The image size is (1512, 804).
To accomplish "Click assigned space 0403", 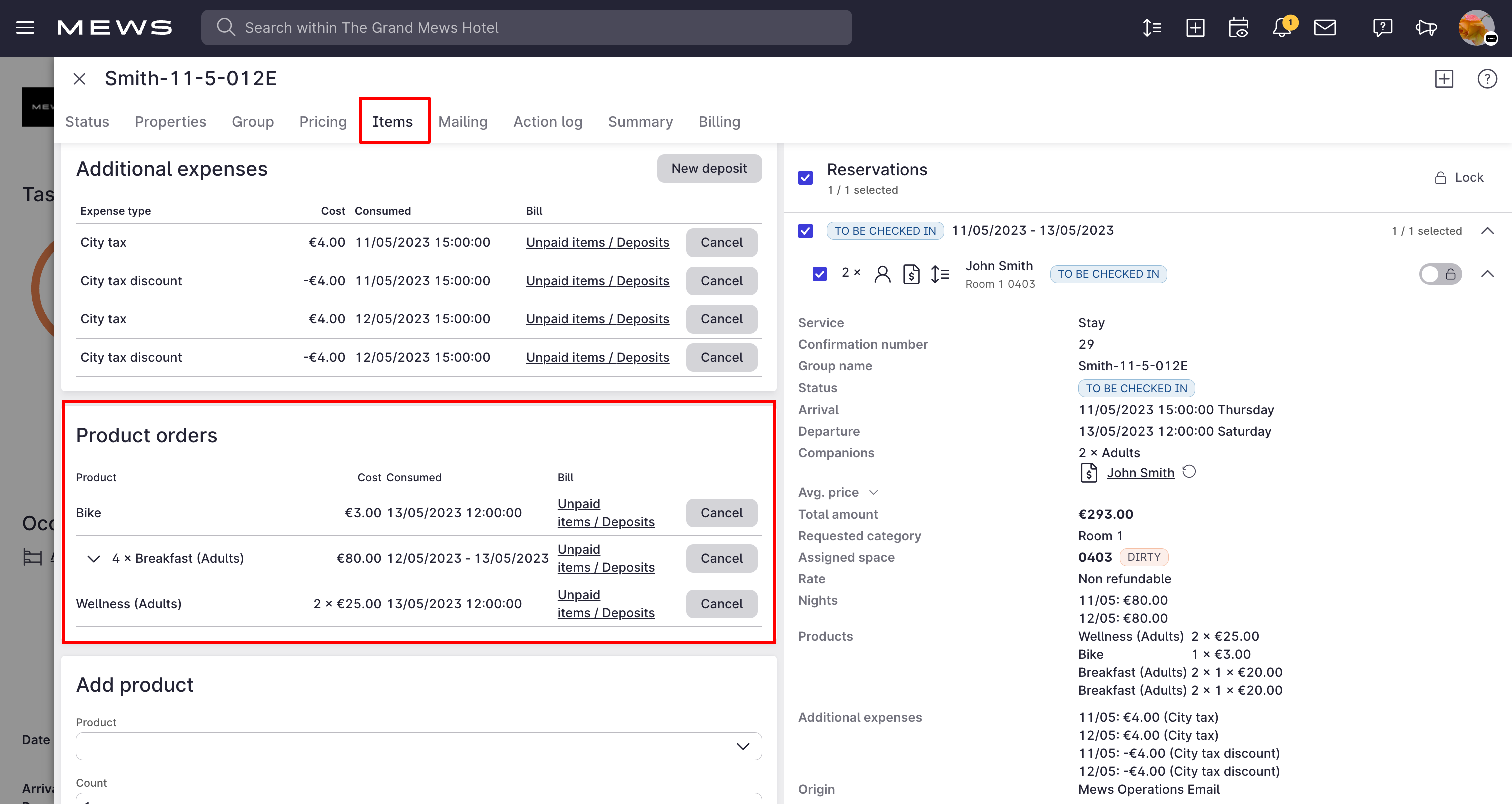I will point(1095,557).
